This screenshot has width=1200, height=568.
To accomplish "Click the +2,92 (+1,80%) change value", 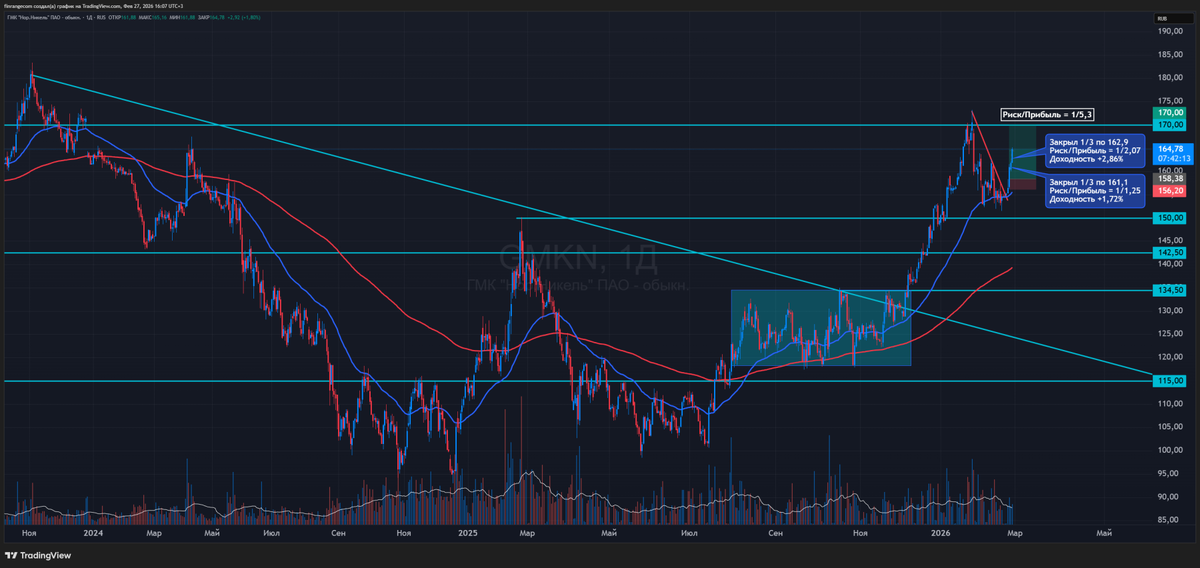I will [x=243, y=18].
